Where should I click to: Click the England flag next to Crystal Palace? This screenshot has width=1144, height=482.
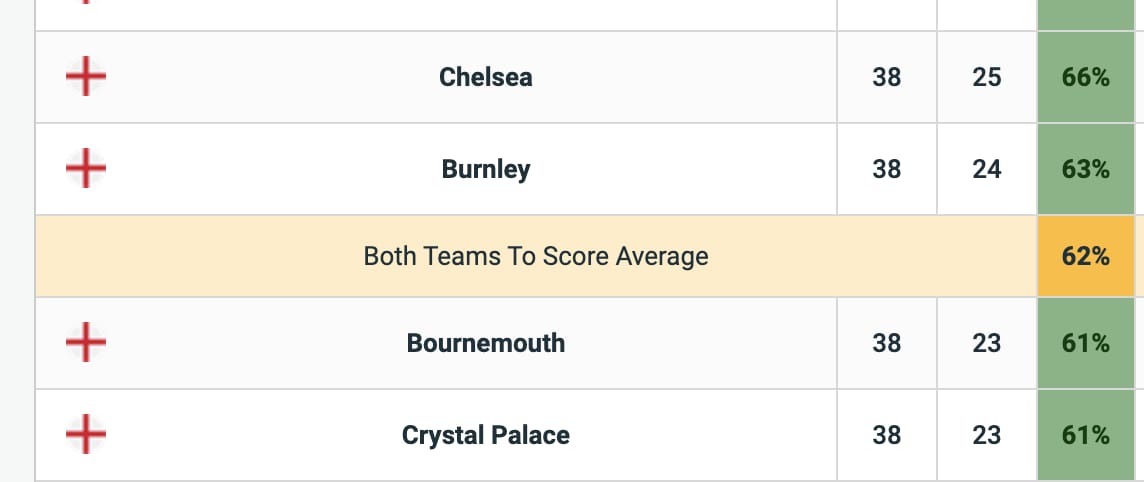pyautogui.click(x=86, y=435)
